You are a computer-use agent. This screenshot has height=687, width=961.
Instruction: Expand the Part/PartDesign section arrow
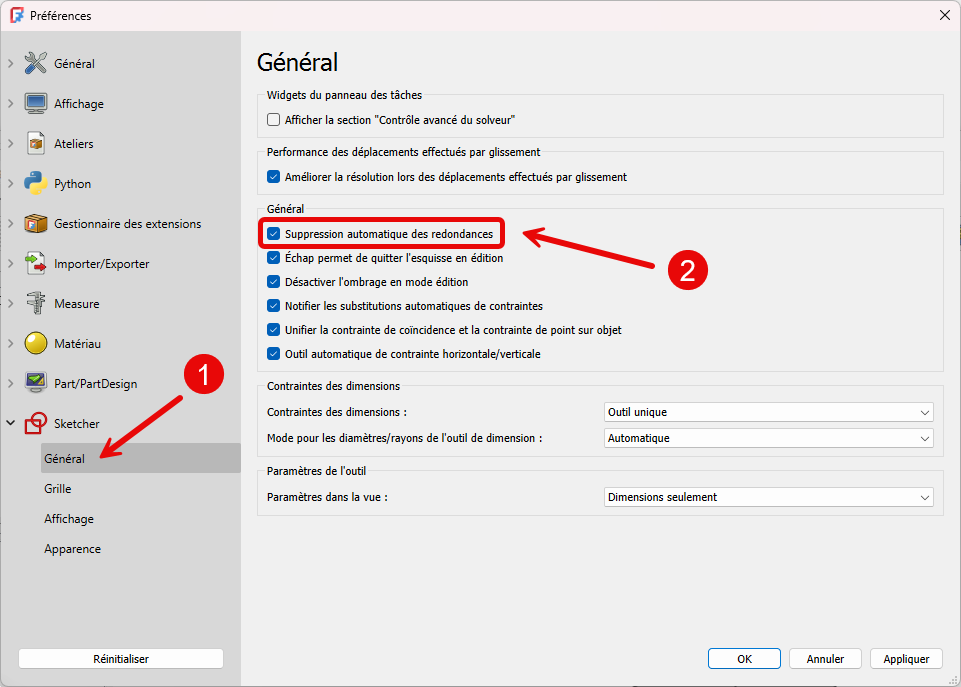11,383
